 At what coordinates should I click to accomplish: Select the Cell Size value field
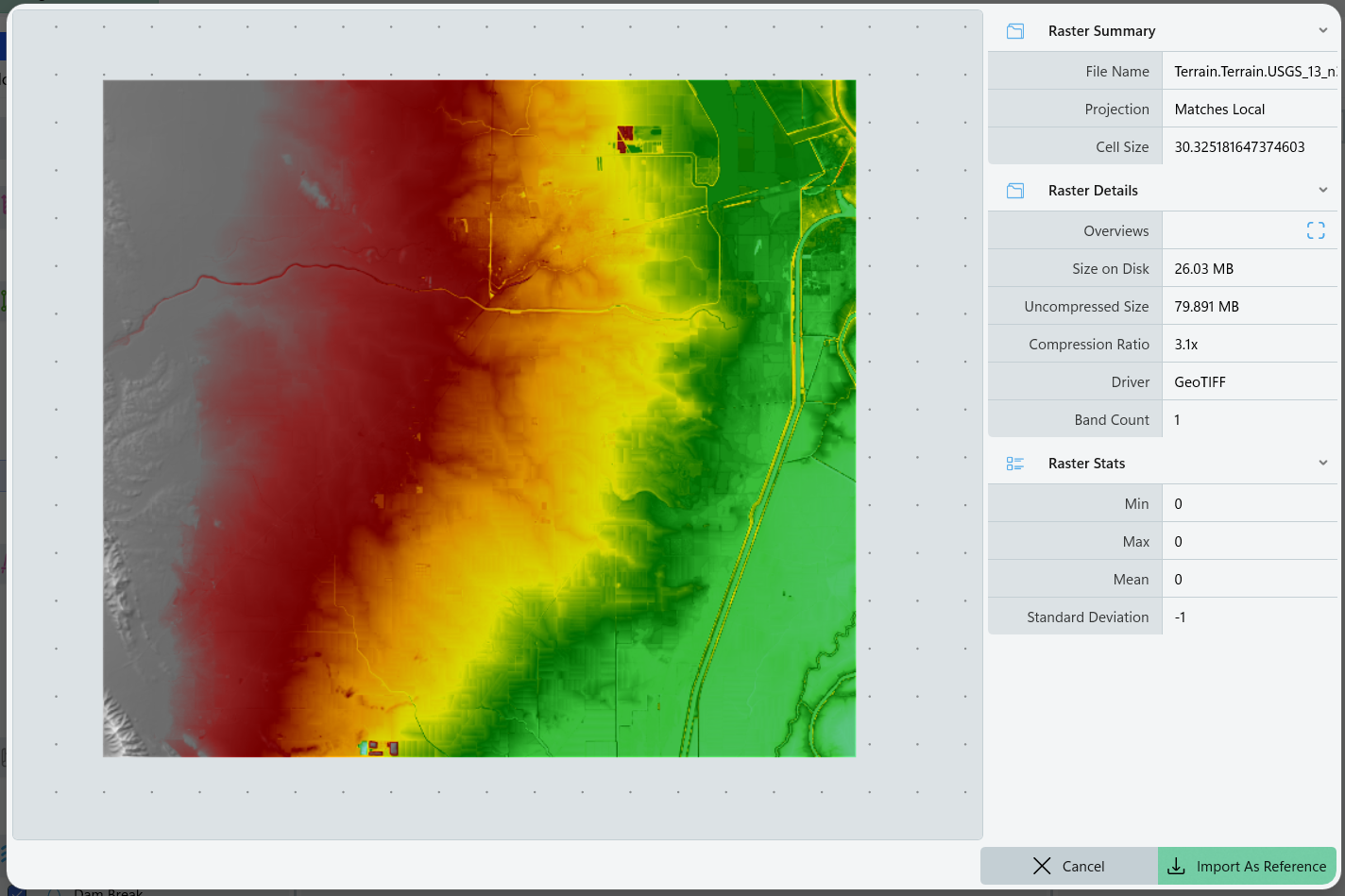click(1239, 147)
